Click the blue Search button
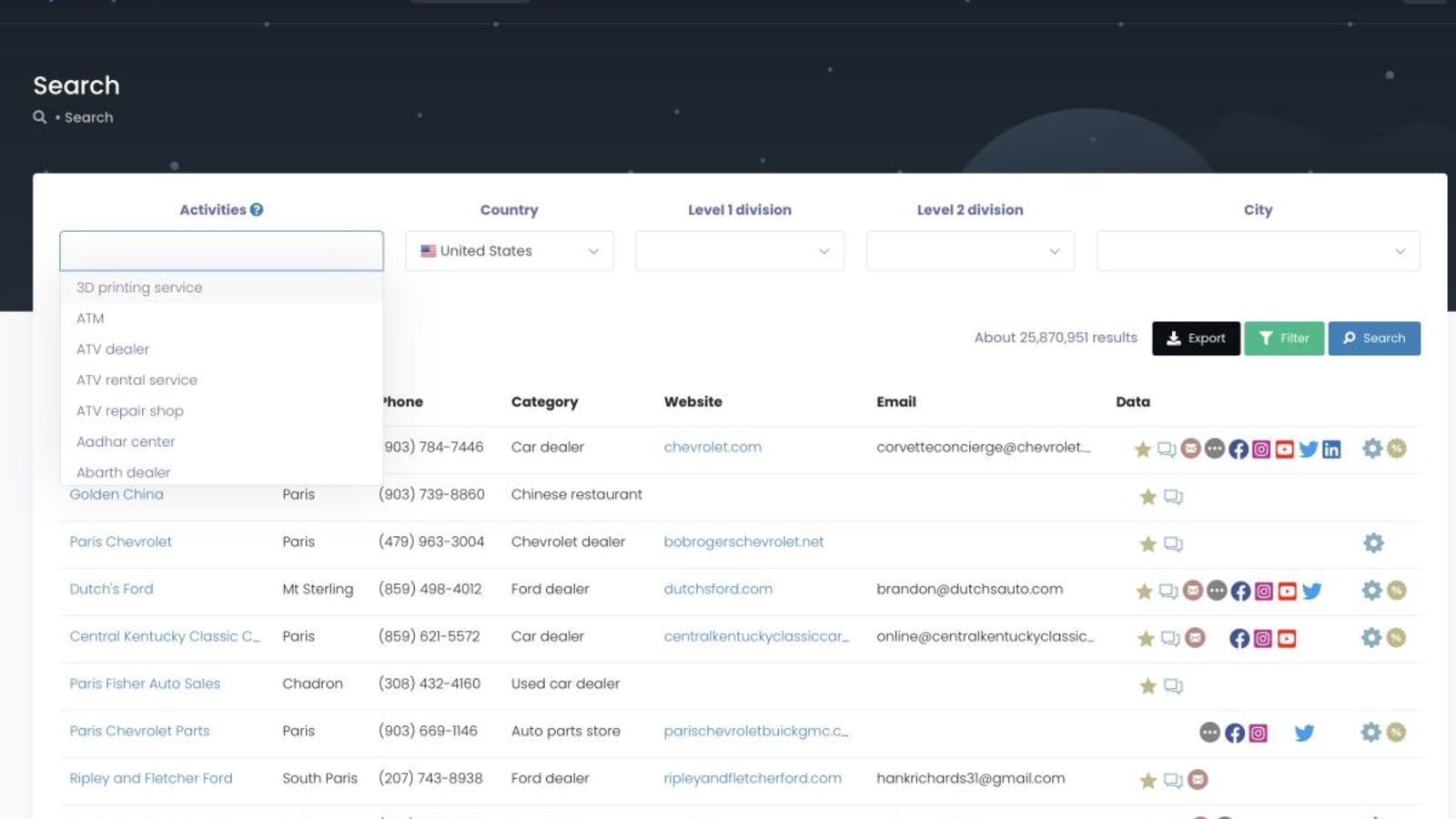The height and width of the screenshot is (819, 1456). 1374,339
